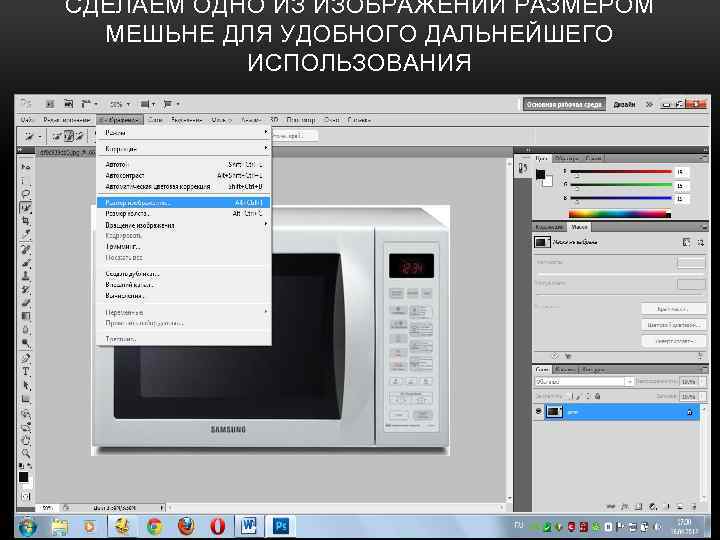This screenshot has width=720, height=540.
Task: Launch Mini Bridge from application bar
Action: [x=68, y=104]
